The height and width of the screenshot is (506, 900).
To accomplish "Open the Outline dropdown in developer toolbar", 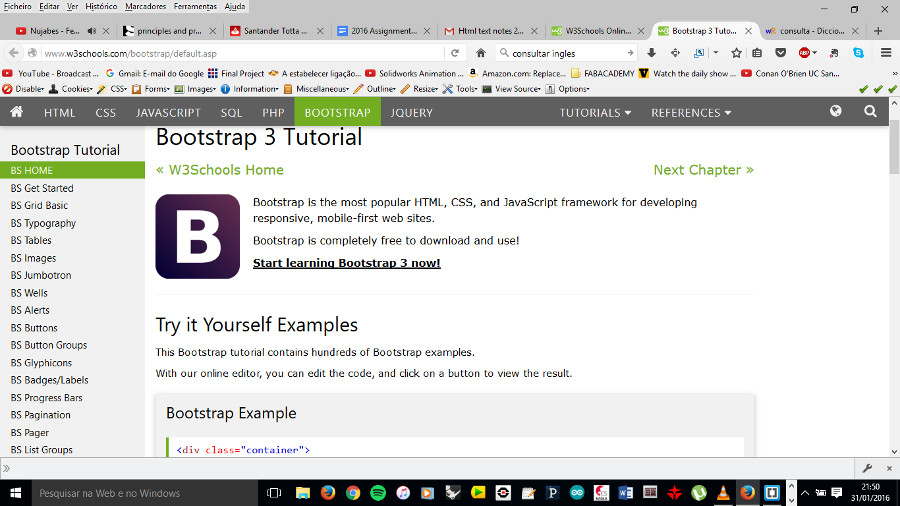I will (375, 89).
